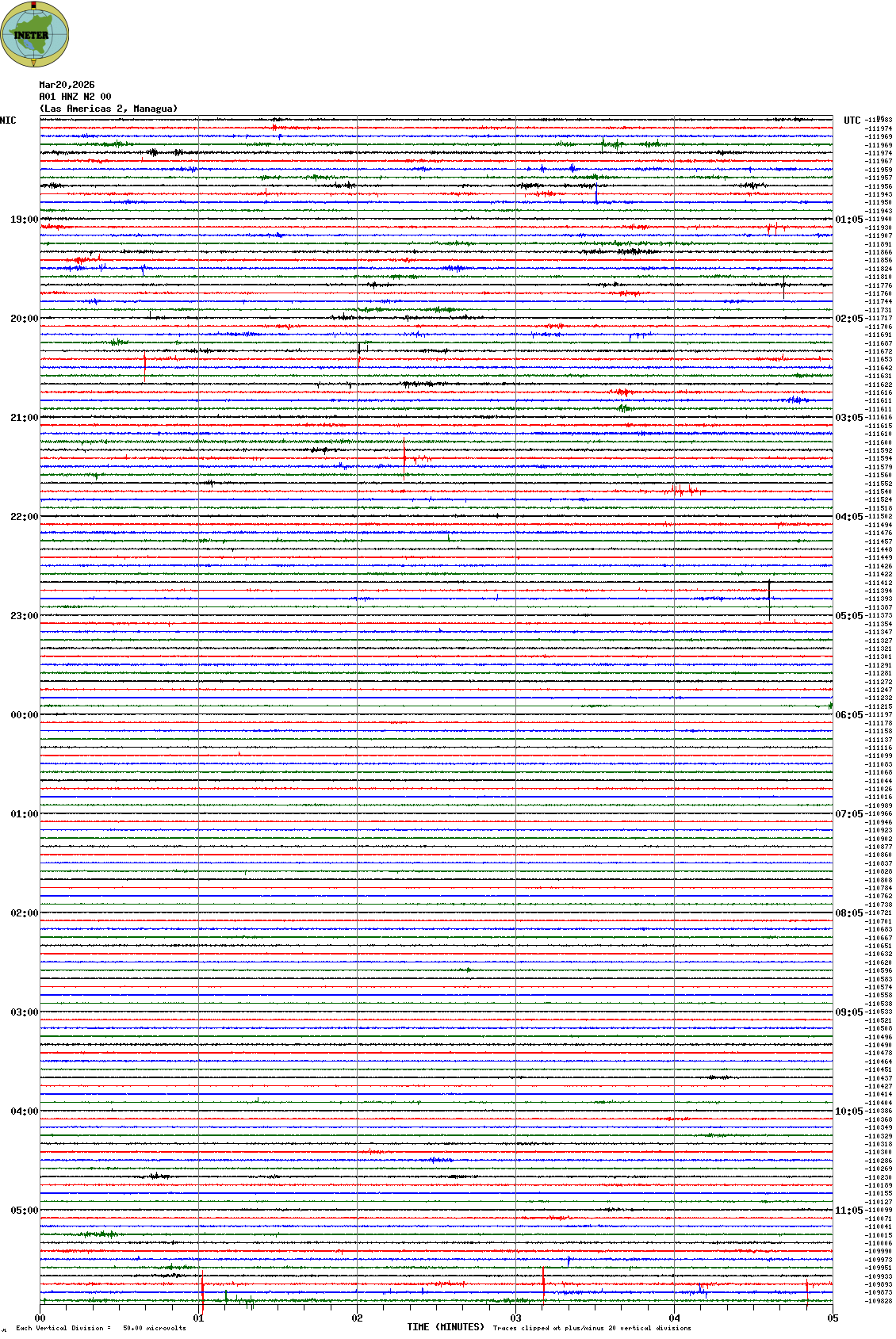896x1339 pixels.
Task: Select the 03:00 local time marker
Action: click(24, 1012)
